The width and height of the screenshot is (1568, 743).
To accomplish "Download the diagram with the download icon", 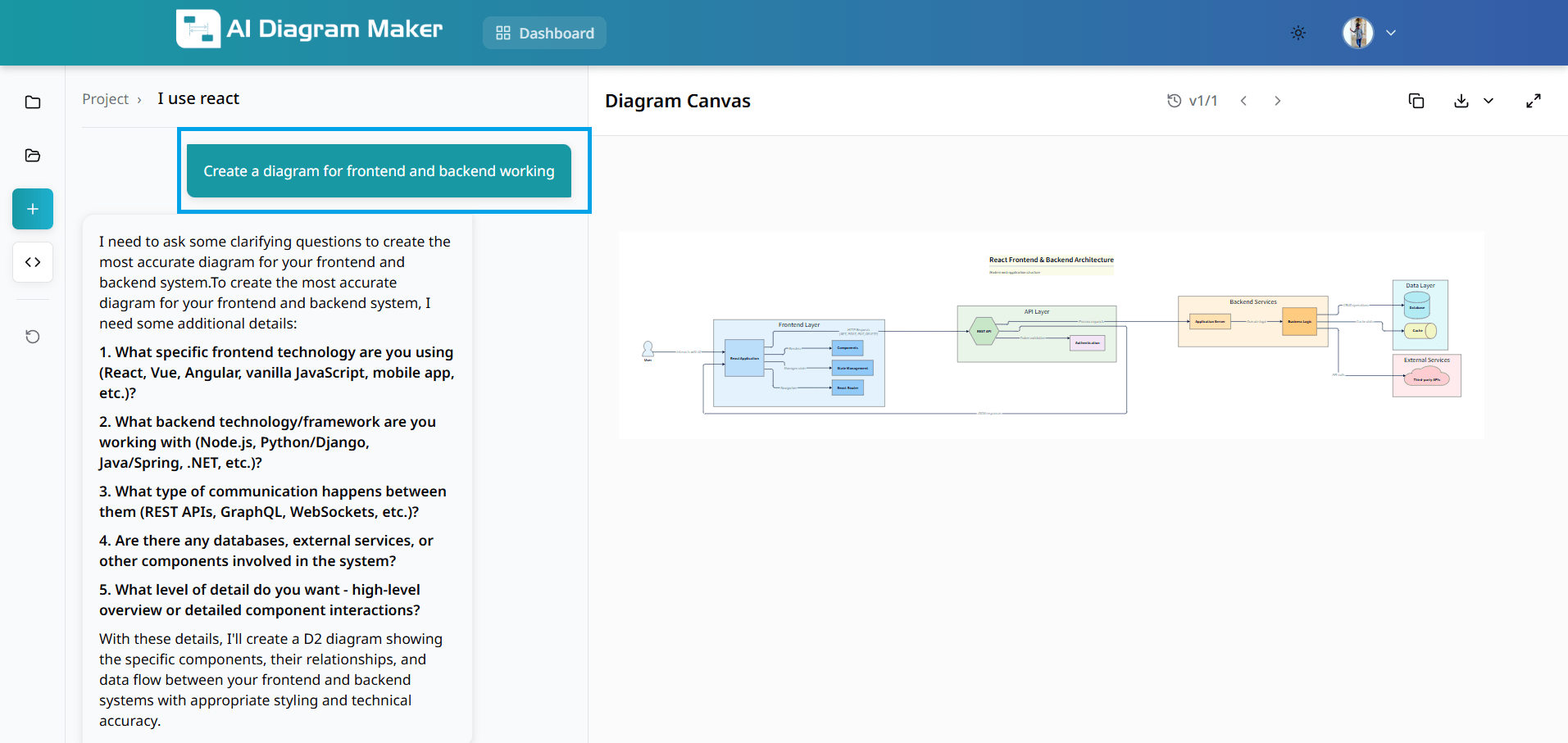I will (x=1461, y=100).
